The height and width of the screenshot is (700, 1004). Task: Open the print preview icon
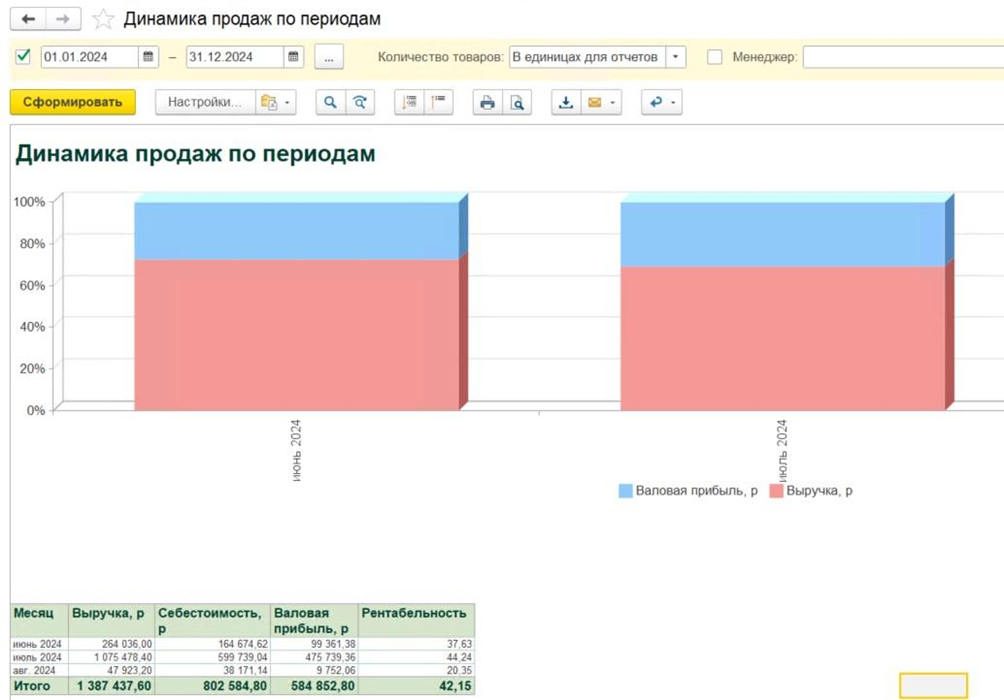coord(516,102)
